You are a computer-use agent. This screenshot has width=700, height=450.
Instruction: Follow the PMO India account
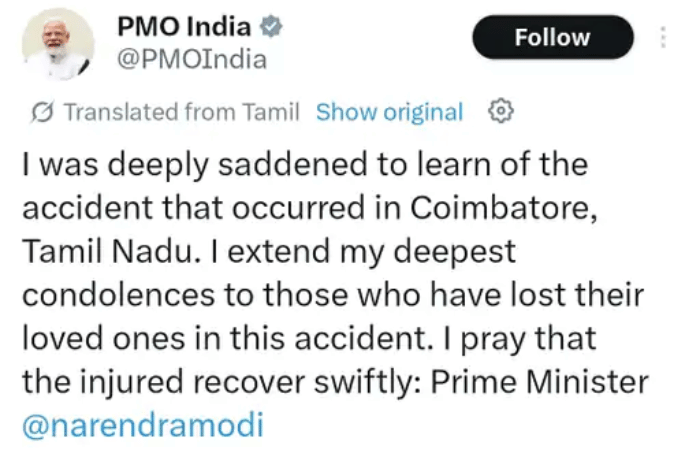click(552, 38)
